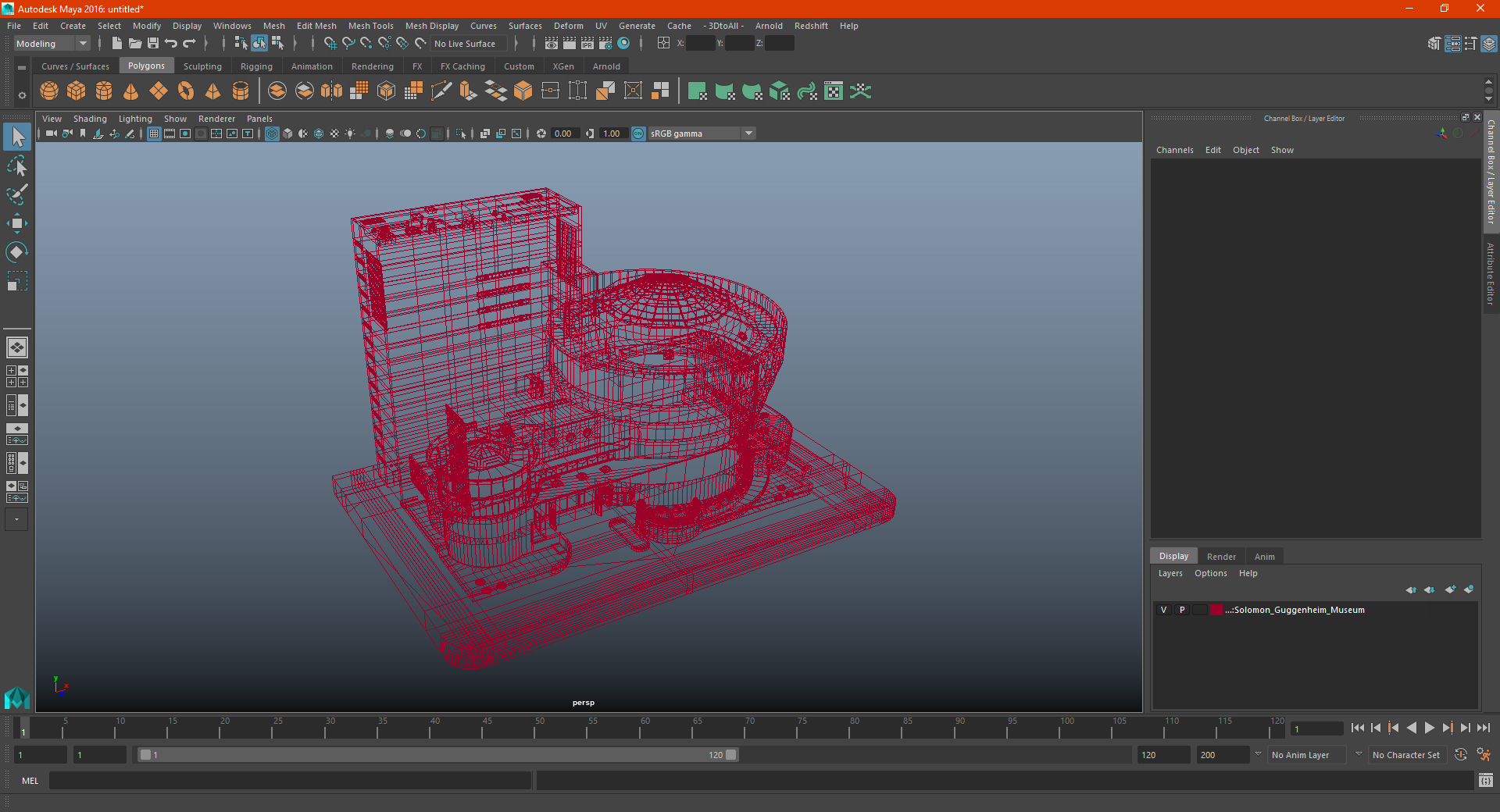Toggle snap to curves

[x=348, y=44]
